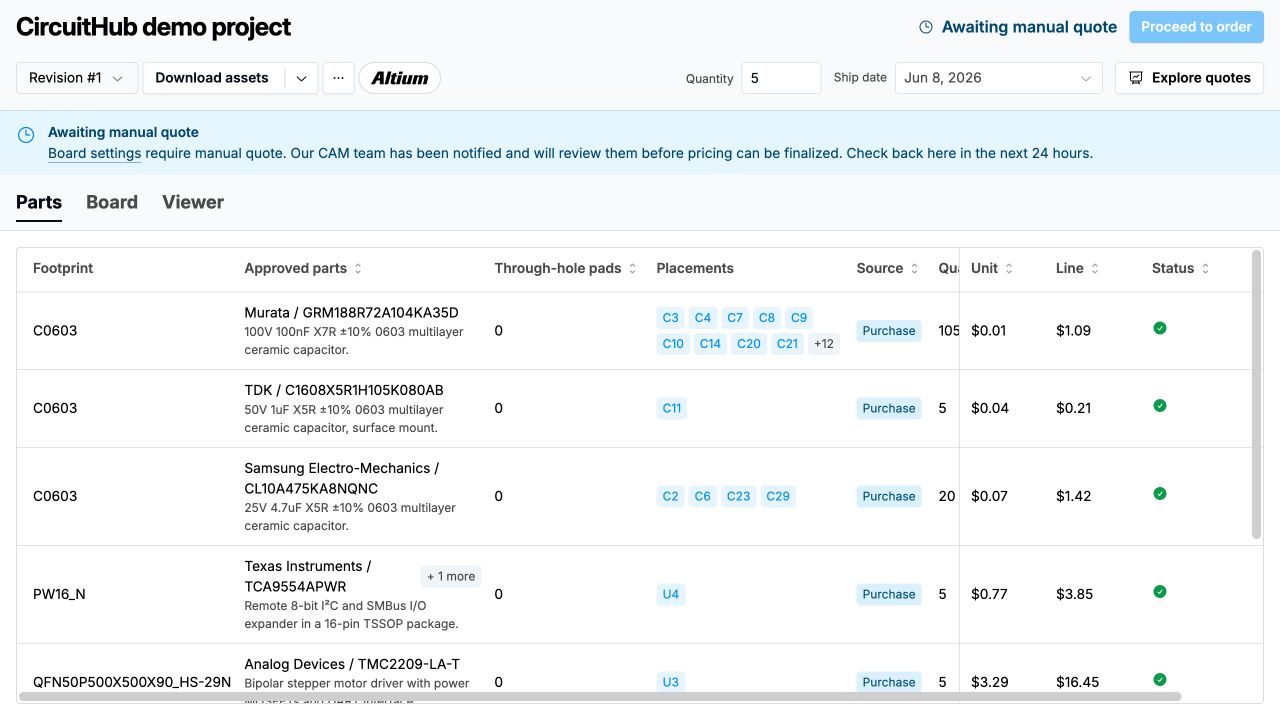The height and width of the screenshot is (720, 1280).
Task: Expand the '+ 1 more' approved parts chip
Action: (x=451, y=576)
